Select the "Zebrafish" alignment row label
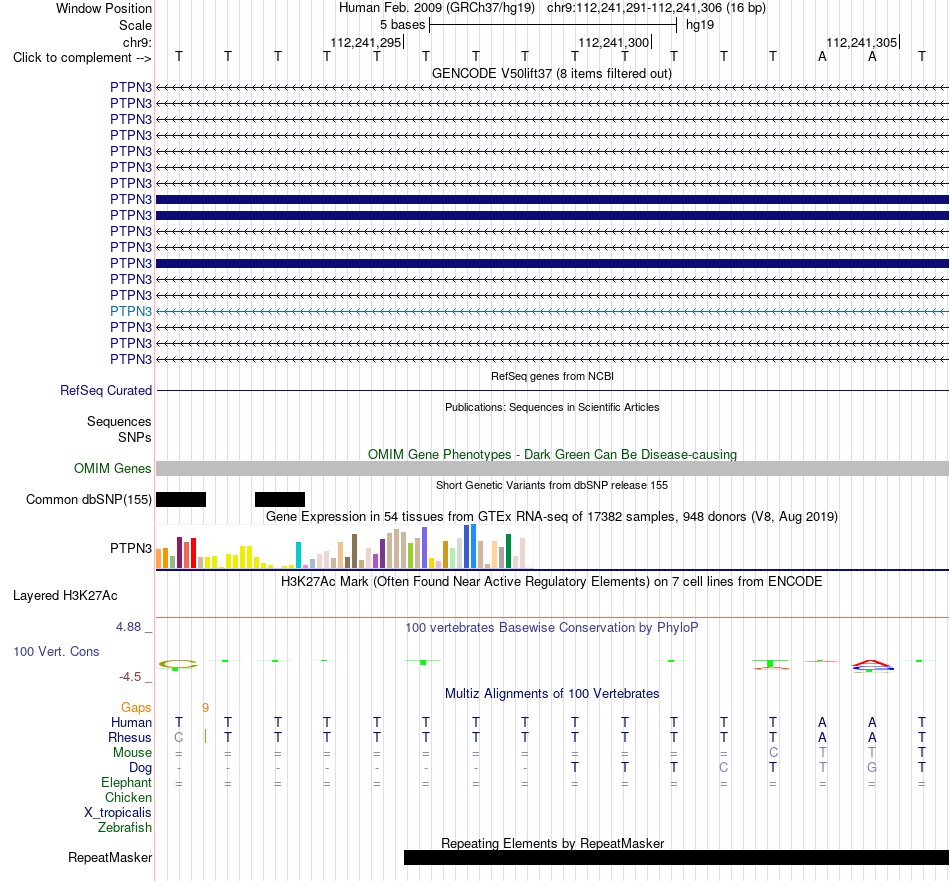Image resolution: width=950 pixels, height=881 pixels. point(125,828)
